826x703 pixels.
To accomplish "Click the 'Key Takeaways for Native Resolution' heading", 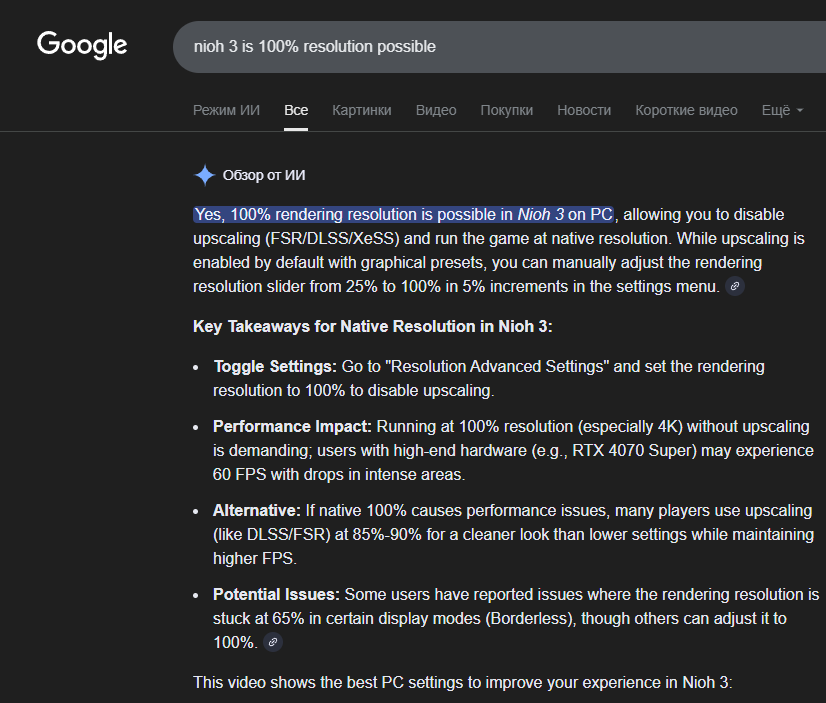I will (x=372, y=326).
